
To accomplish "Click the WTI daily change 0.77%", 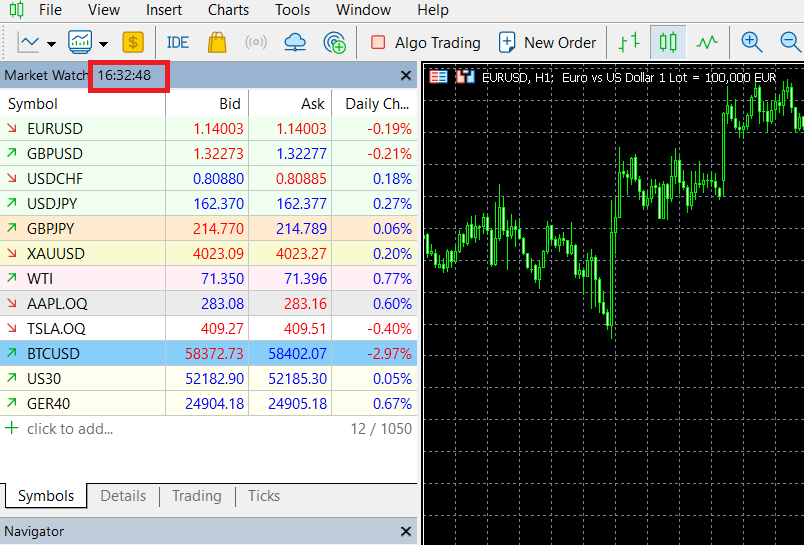I will click(x=392, y=279).
